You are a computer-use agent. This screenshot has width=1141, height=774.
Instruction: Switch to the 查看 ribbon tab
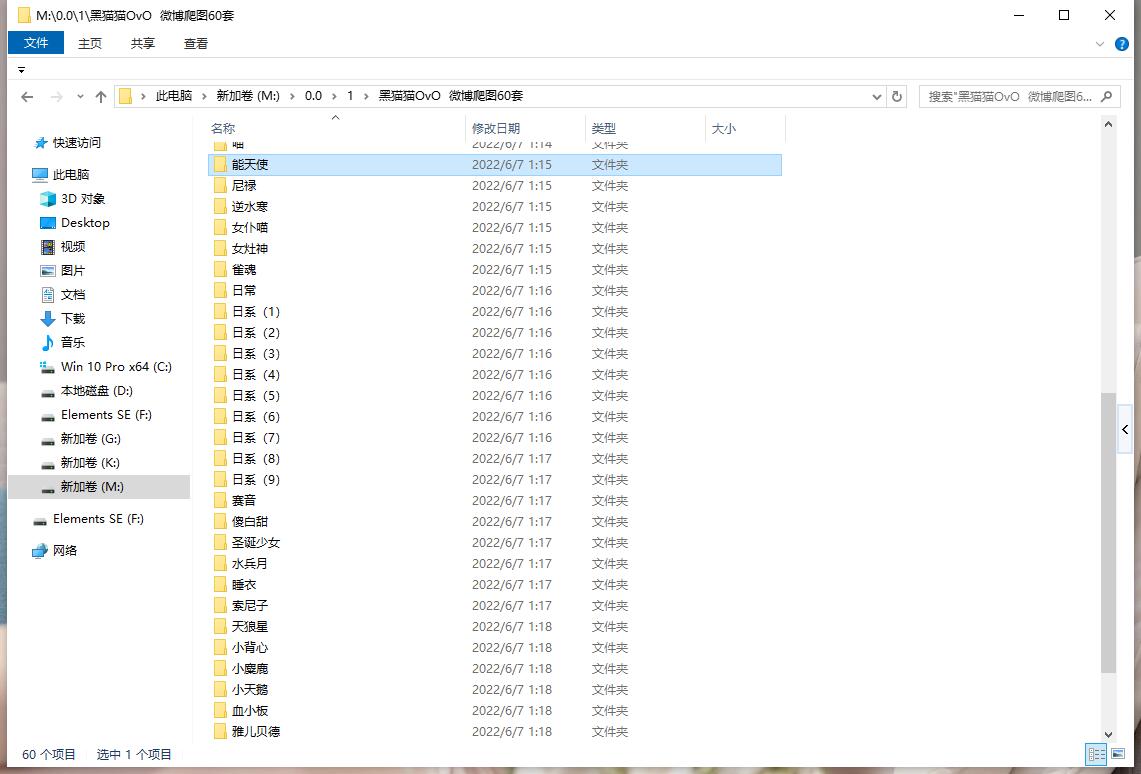(196, 43)
